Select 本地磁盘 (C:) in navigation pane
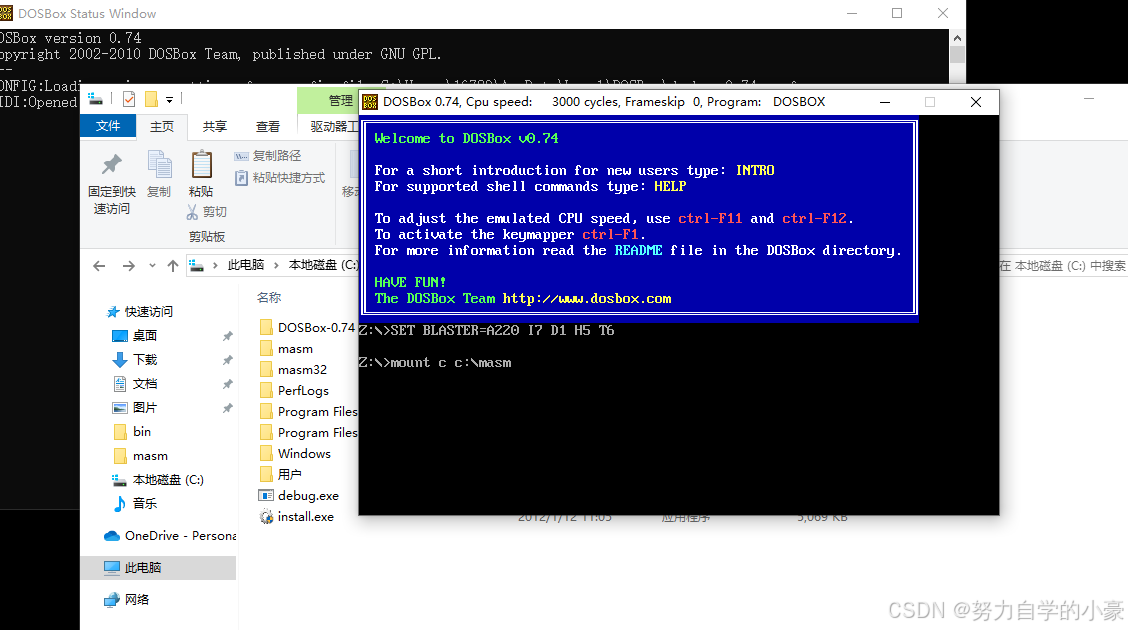The image size is (1128, 630). [x=158, y=480]
